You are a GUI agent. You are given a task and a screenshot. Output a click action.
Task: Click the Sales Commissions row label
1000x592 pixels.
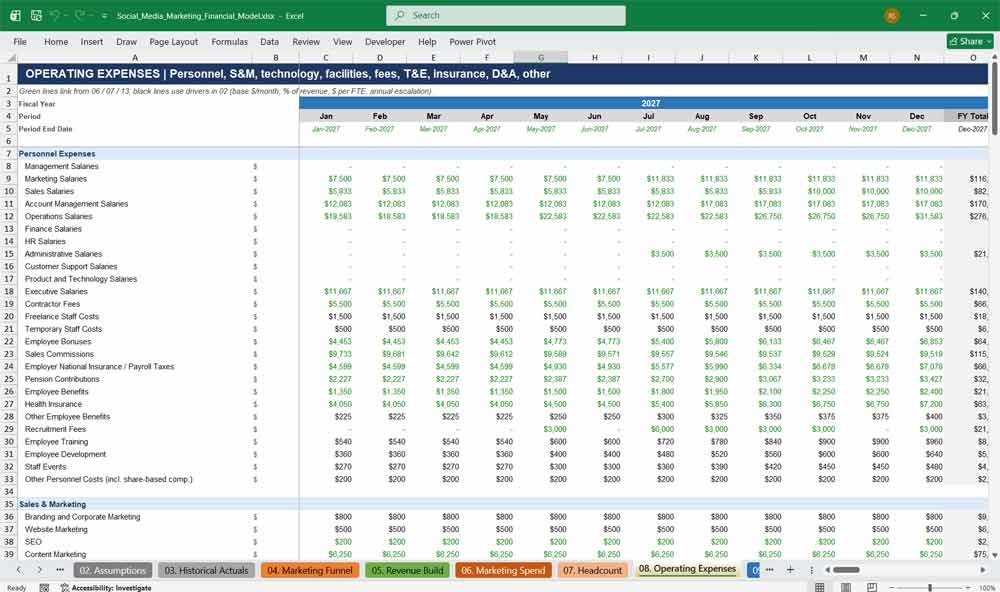pyautogui.click(x=59, y=354)
